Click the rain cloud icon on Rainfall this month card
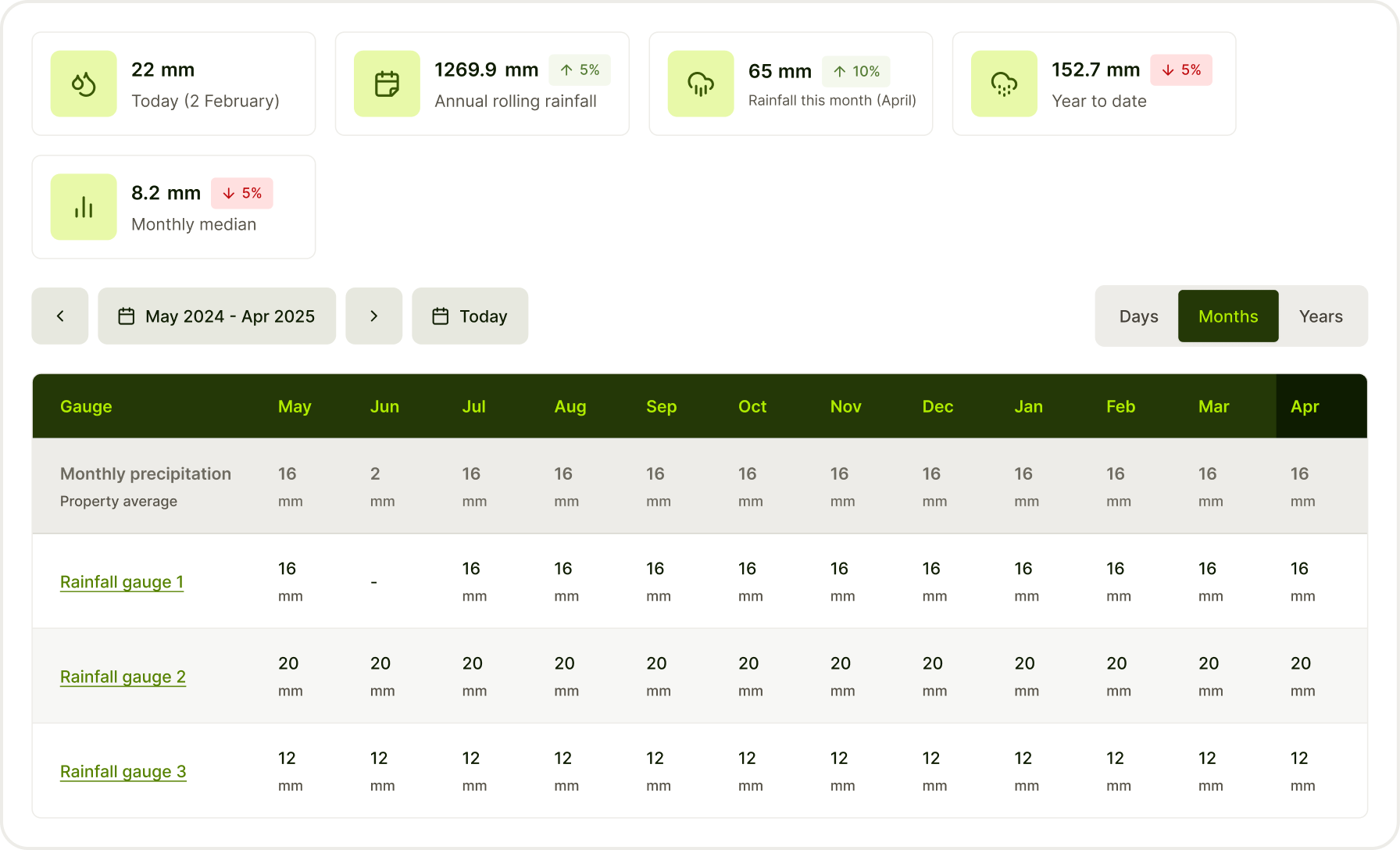Screen dimensions: 1400x850 click(701, 84)
